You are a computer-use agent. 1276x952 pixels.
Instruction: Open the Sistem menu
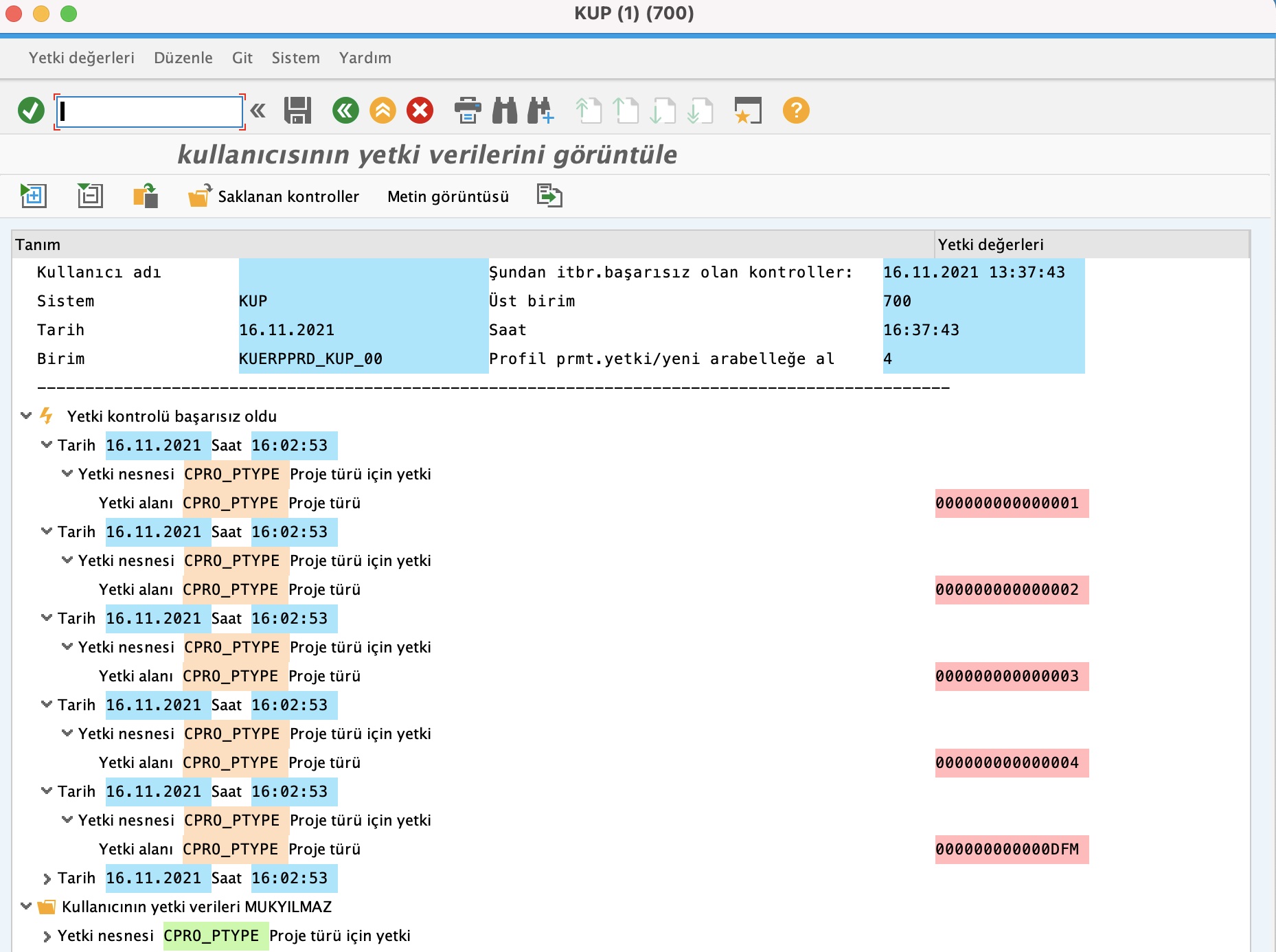pyautogui.click(x=295, y=58)
